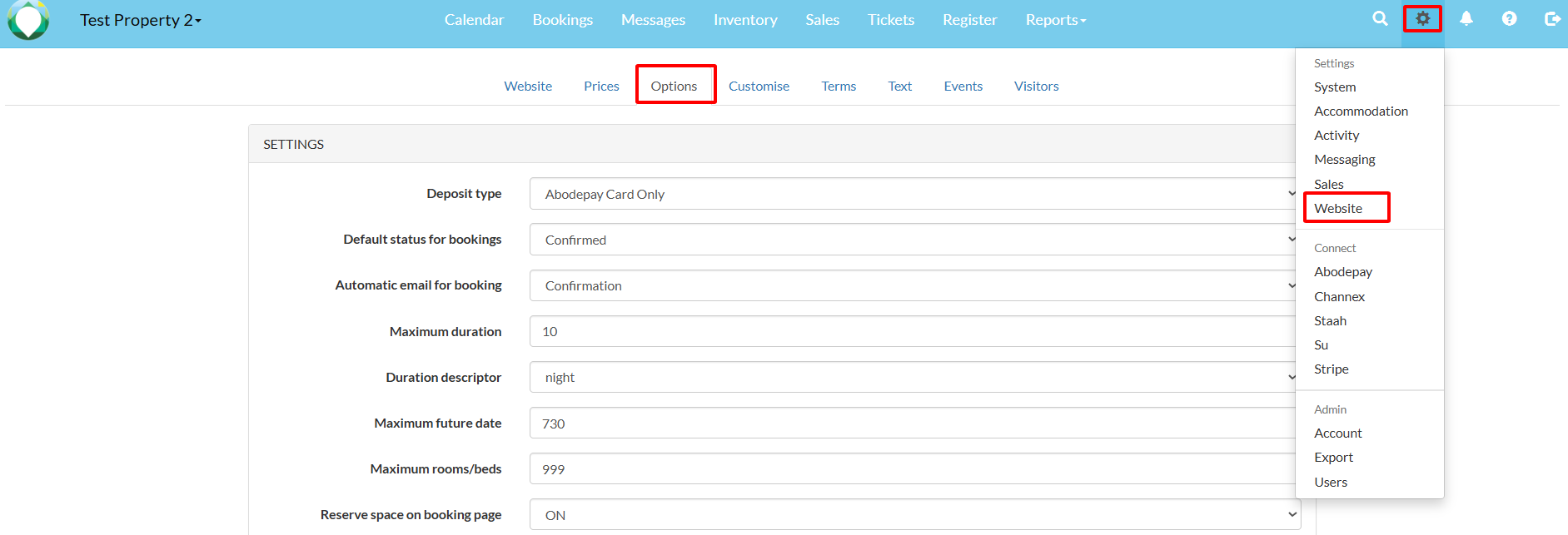Open Staah under Connect
1568x535 pixels.
click(x=1330, y=321)
